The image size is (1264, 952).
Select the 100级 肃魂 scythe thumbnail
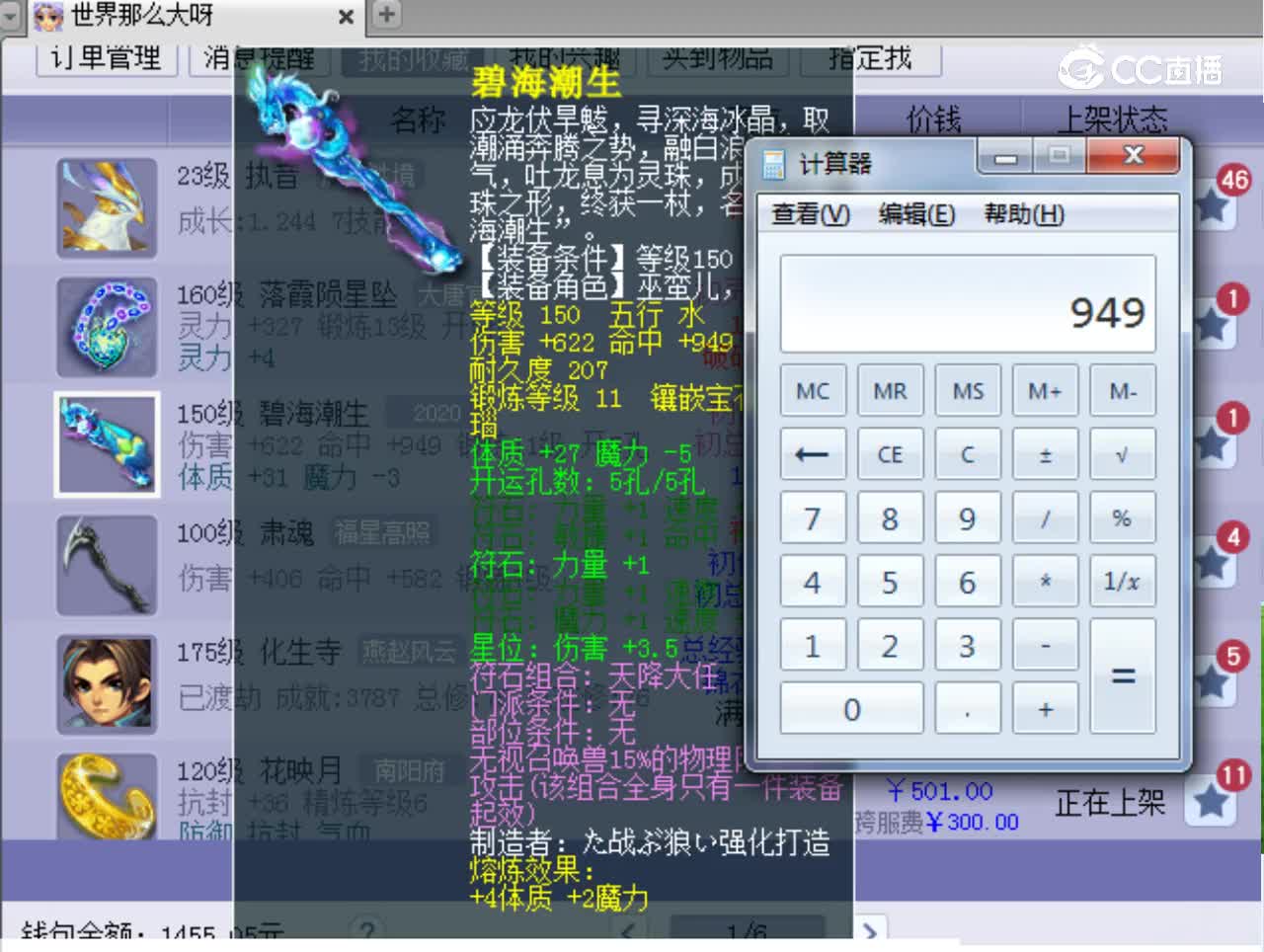click(107, 564)
